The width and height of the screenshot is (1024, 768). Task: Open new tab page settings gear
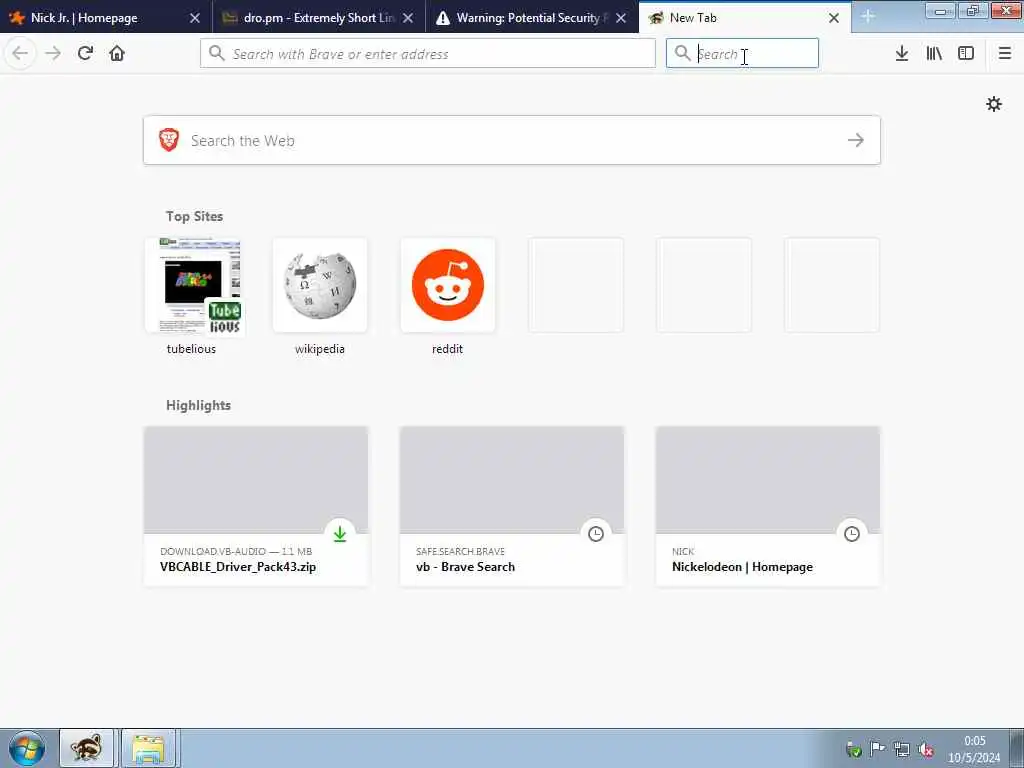[994, 104]
